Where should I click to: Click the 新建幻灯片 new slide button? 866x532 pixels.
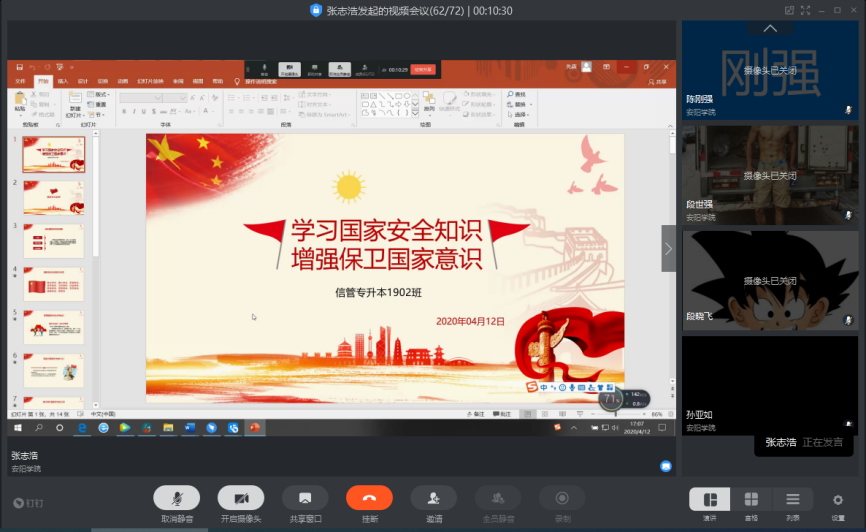(x=75, y=104)
